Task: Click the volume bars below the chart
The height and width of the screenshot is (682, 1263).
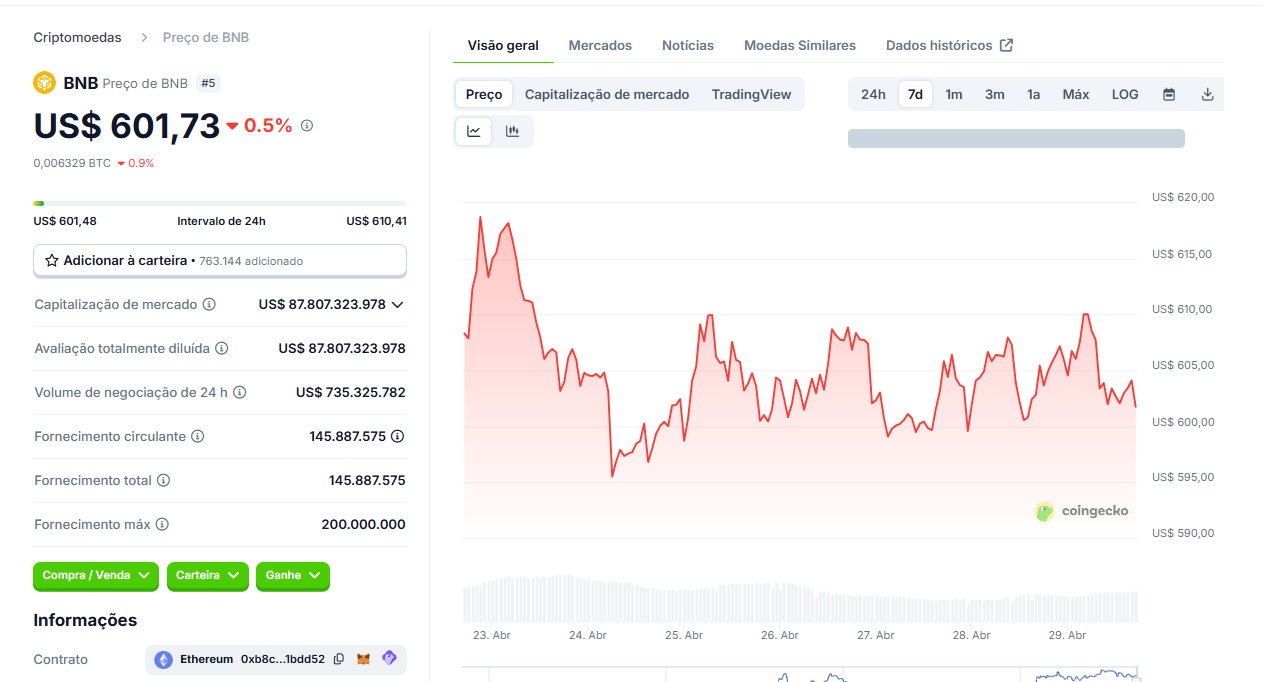Action: tap(800, 598)
